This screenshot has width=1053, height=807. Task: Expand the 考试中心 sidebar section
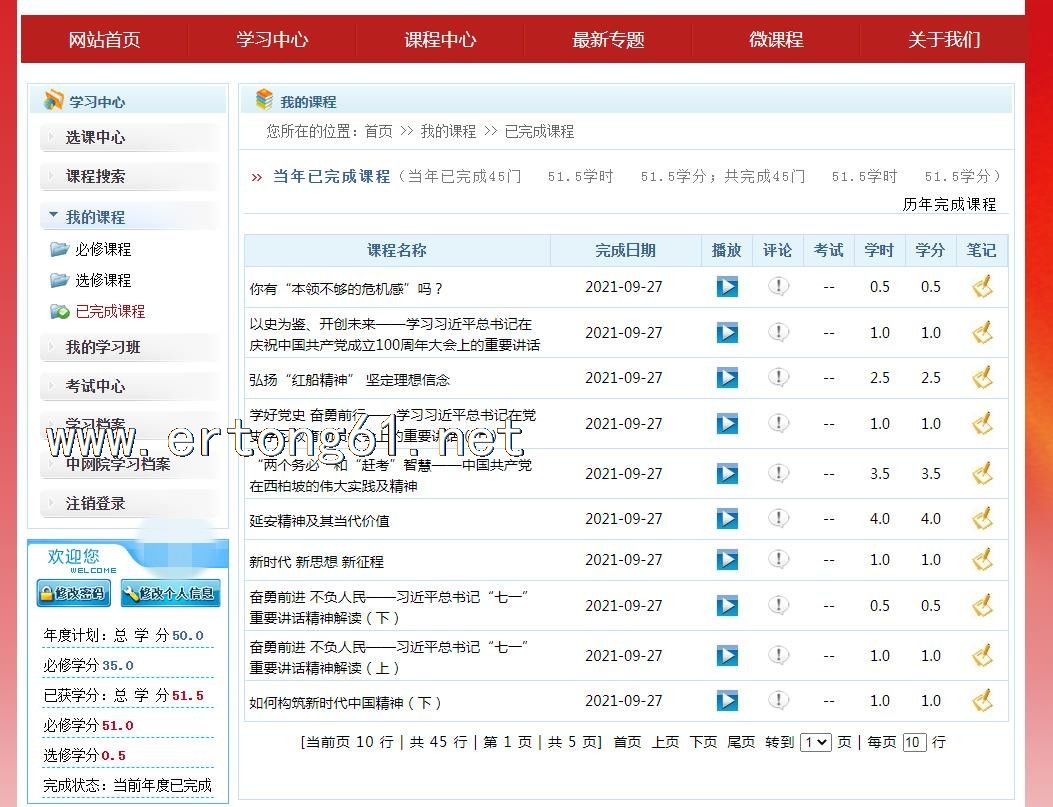coord(95,386)
